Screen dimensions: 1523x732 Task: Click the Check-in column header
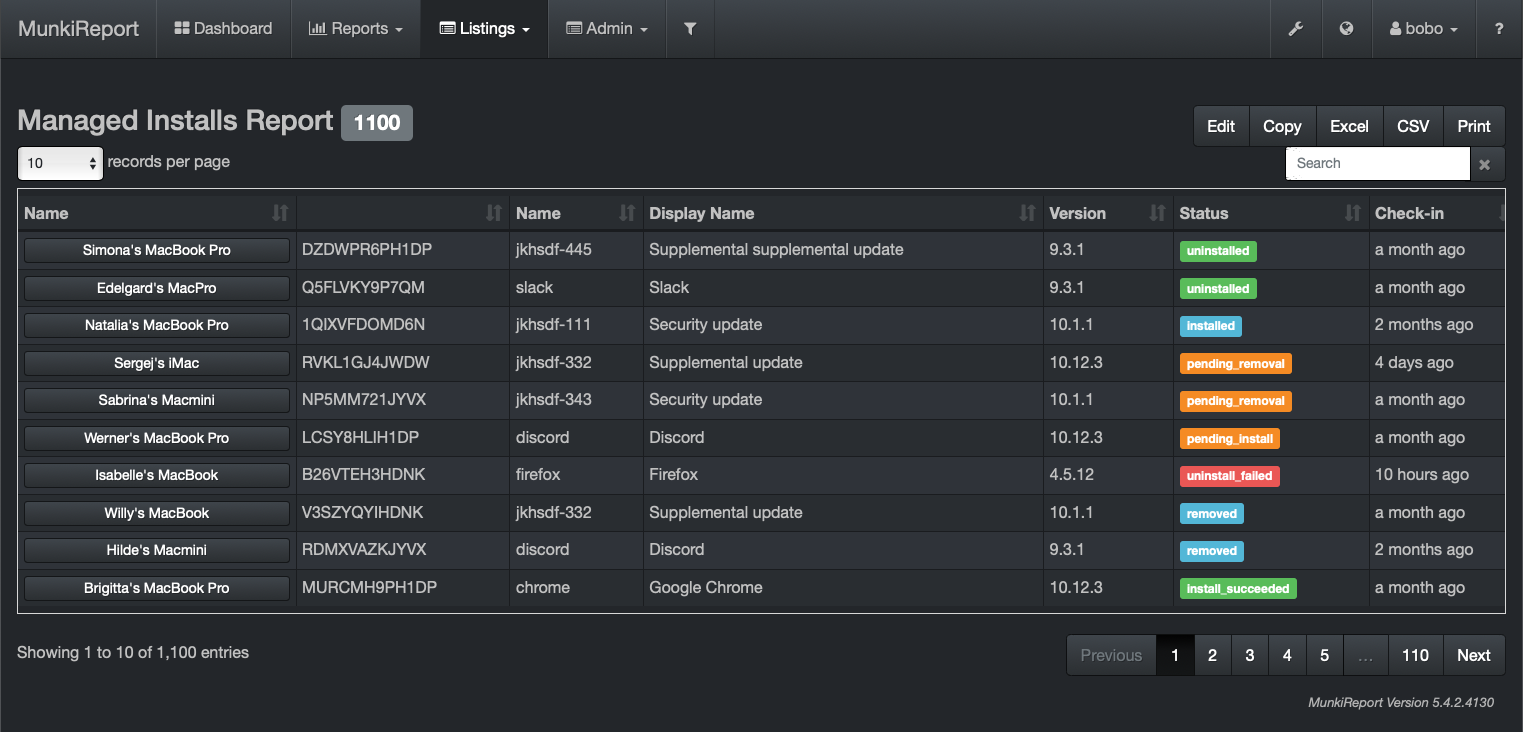click(1436, 213)
